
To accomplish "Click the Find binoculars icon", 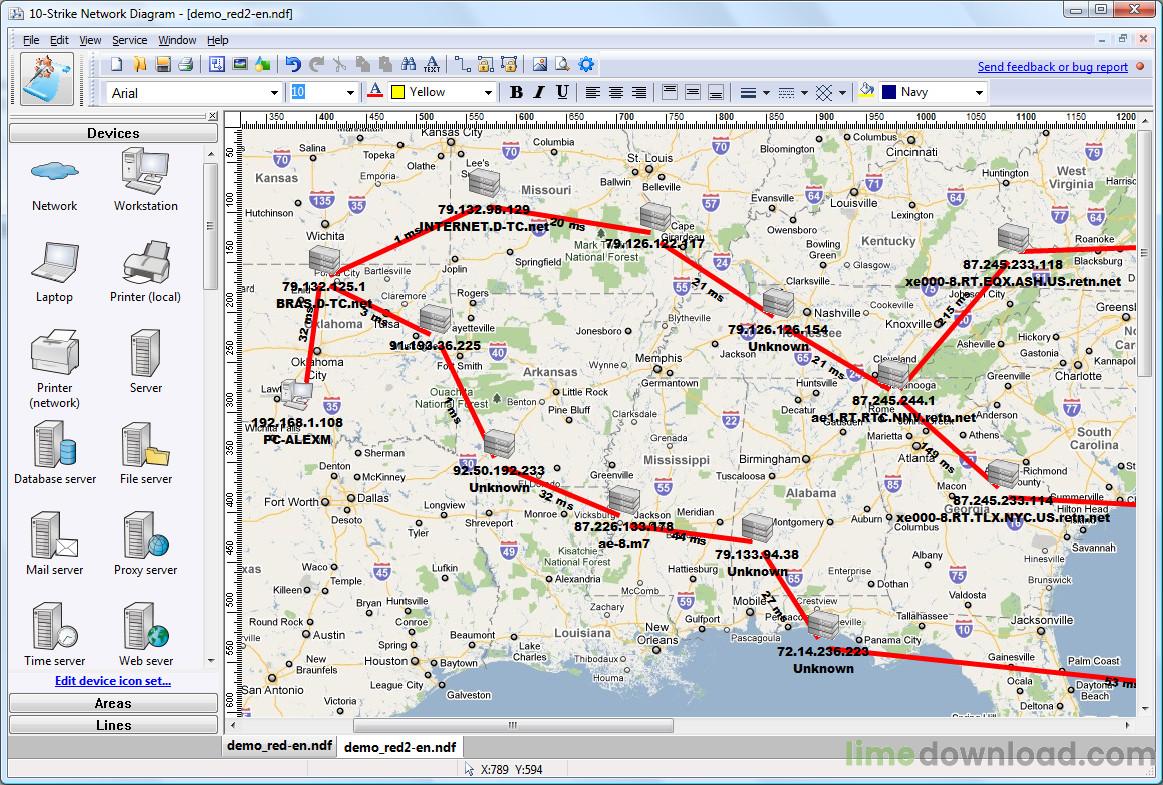I will coord(408,65).
